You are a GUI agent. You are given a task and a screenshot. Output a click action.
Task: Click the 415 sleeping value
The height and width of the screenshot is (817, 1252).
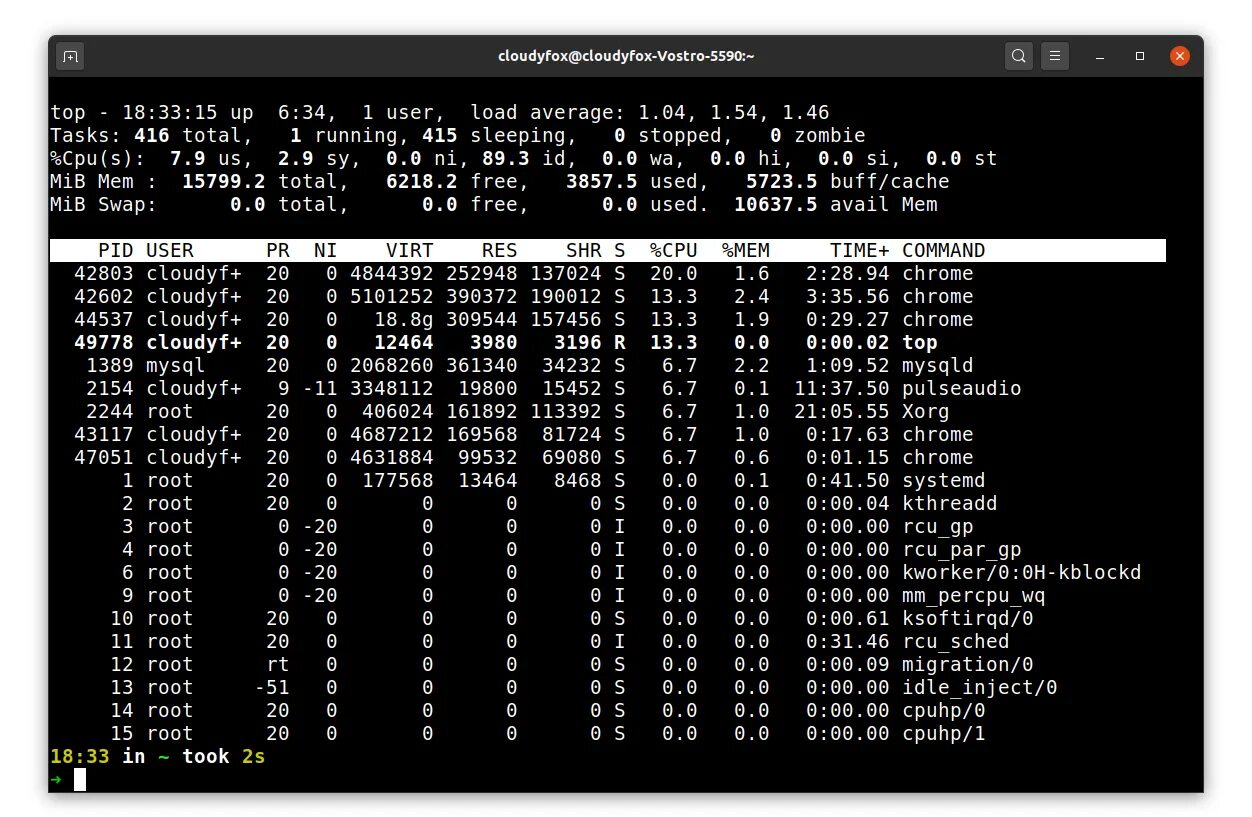tap(440, 135)
